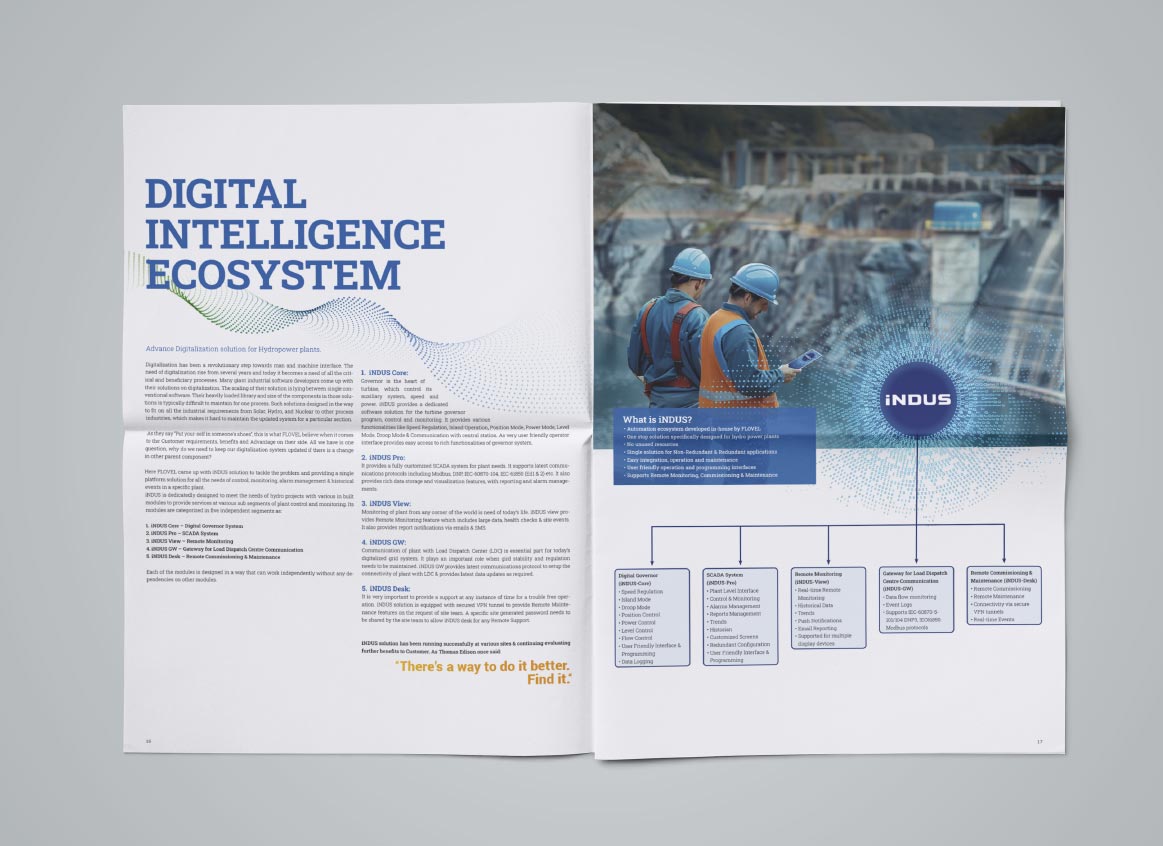Click list line '1. iNDUS Core – Digital Governor System'
This screenshot has height=846, width=1163.
tap(194, 526)
